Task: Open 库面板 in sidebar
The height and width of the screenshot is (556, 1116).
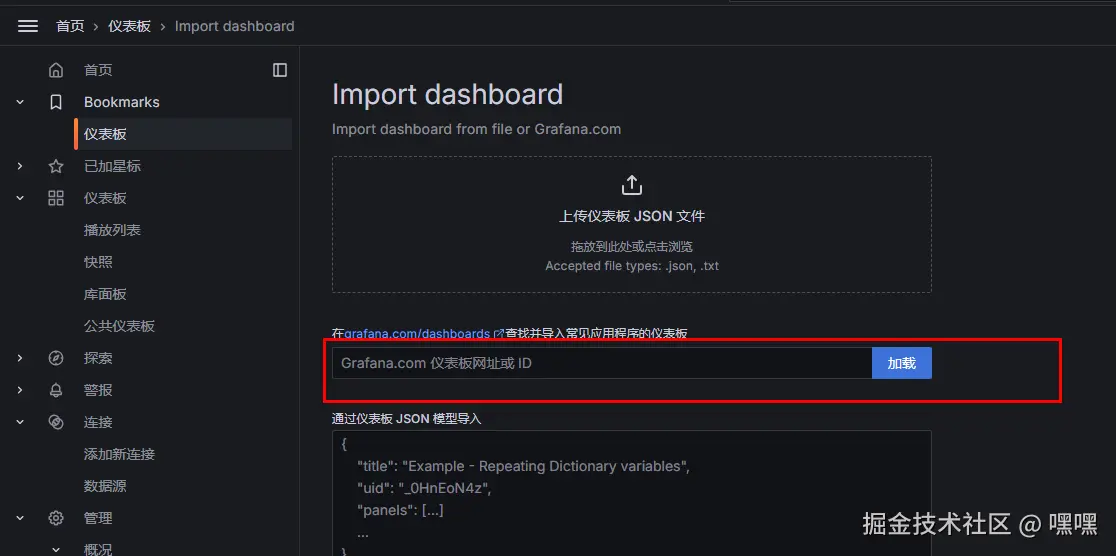Action: point(105,294)
